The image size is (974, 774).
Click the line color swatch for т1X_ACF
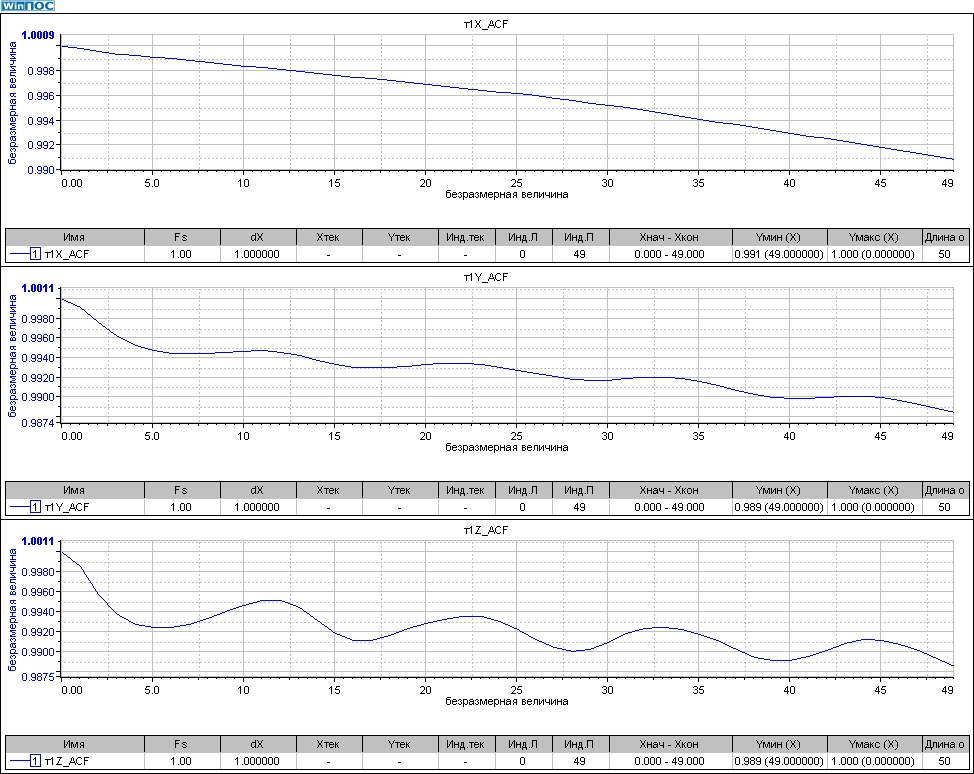pos(18,254)
